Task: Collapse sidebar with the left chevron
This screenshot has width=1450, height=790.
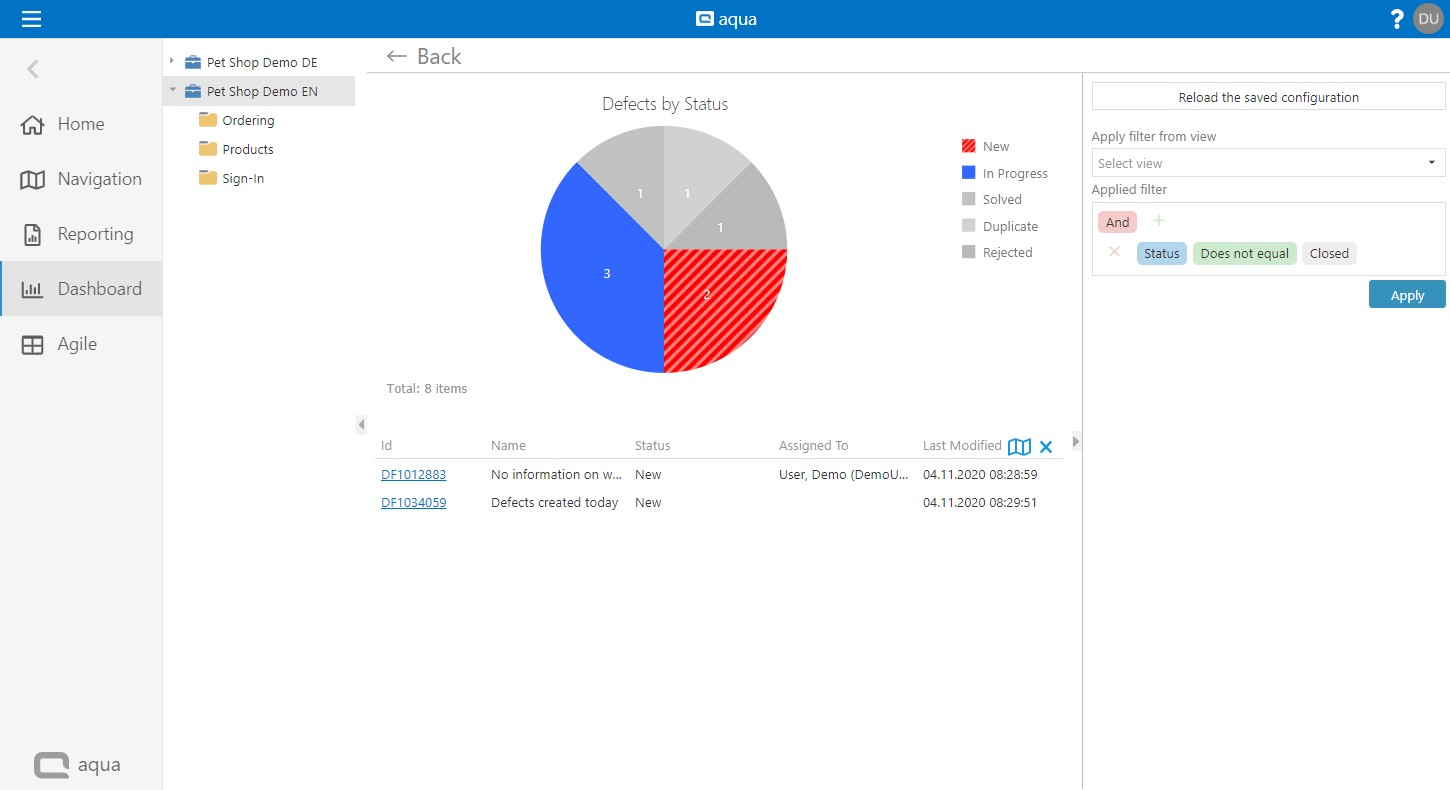Action: 33,69
